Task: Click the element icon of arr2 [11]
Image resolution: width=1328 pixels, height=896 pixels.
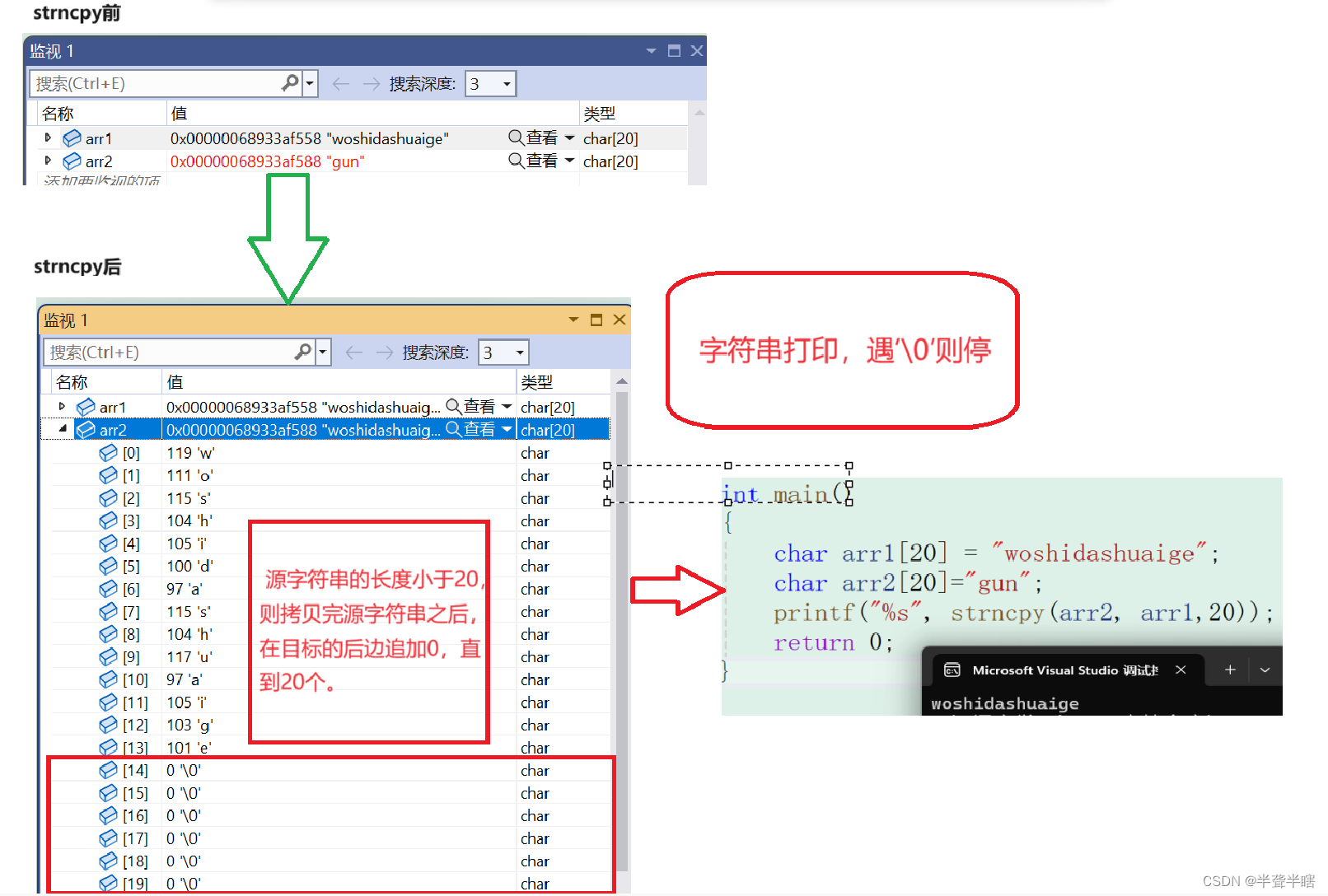Action: [108, 702]
